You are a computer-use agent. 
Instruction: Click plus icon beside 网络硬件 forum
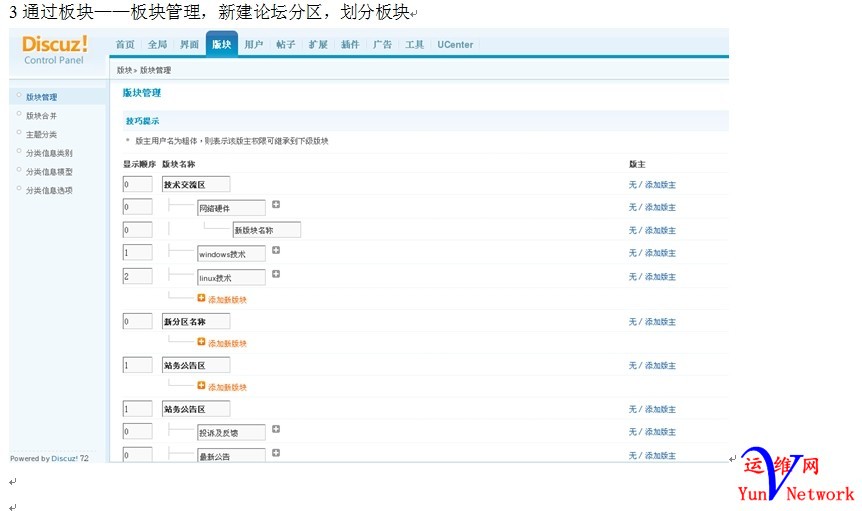click(x=276, y=204)
